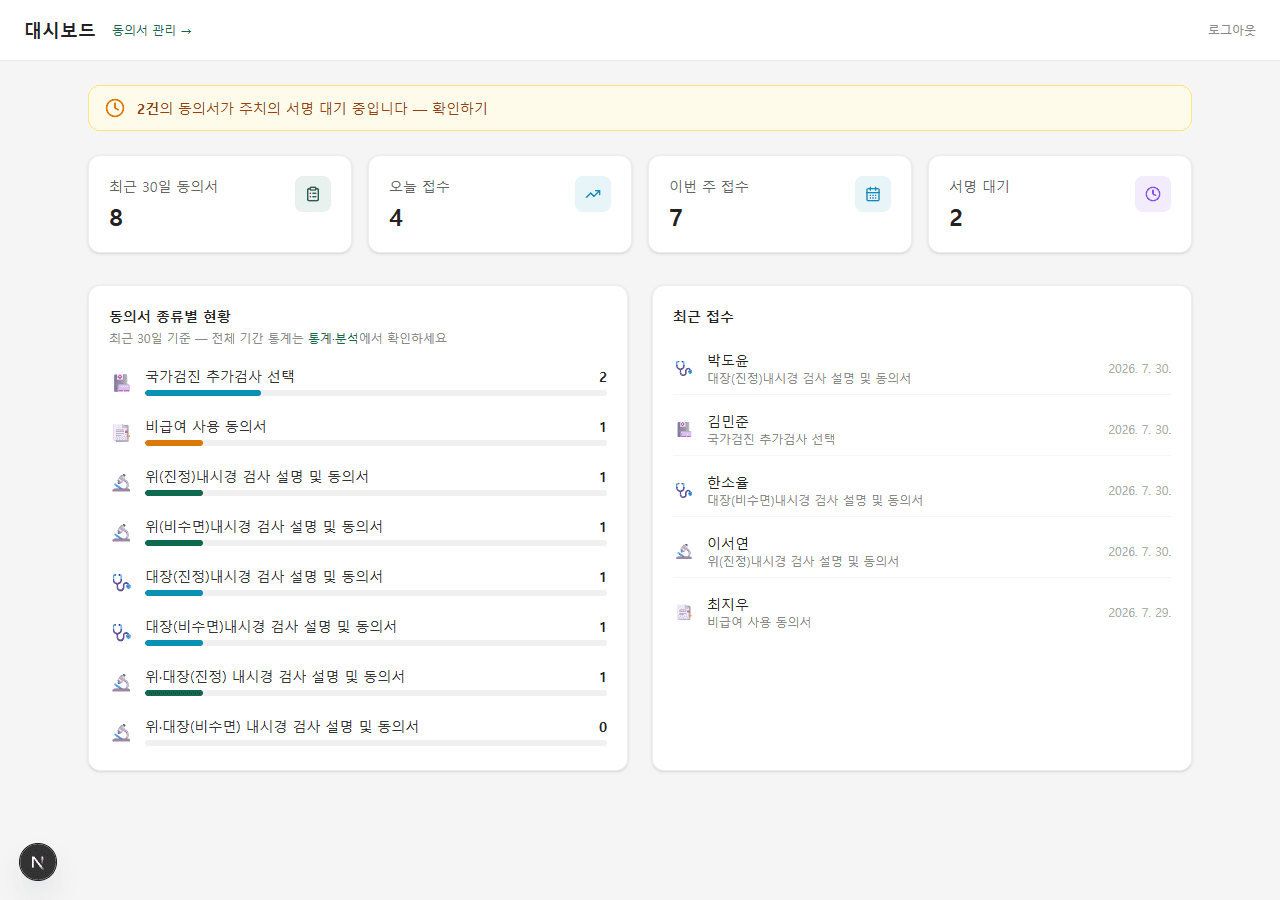This screenshot has height=900, width=1280.
Task: Click the trend arrow icon on 오늘 접수 card
Action: tap(593, 194)
